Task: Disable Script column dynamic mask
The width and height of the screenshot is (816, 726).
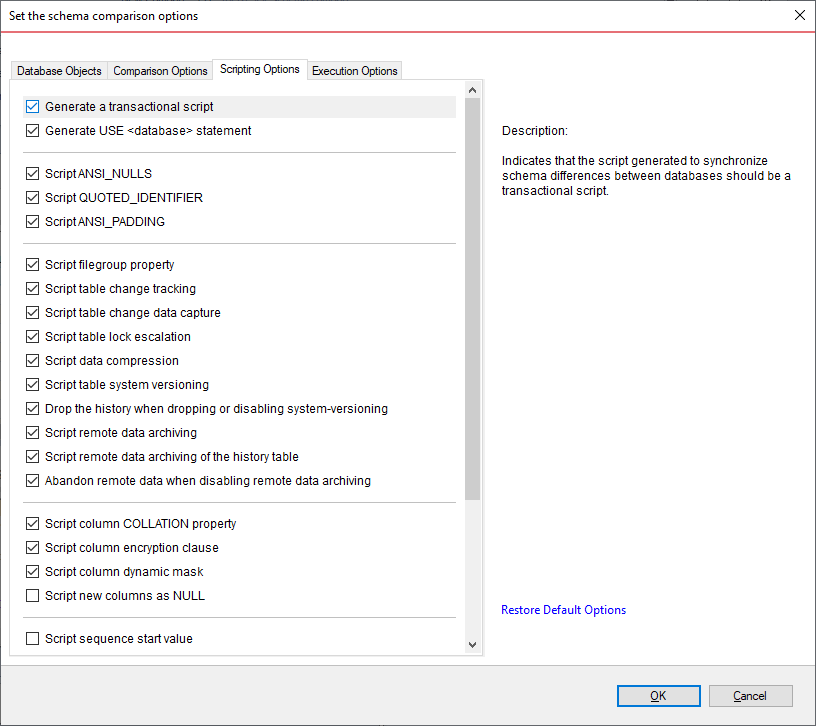Action: [x=33, y=572]
